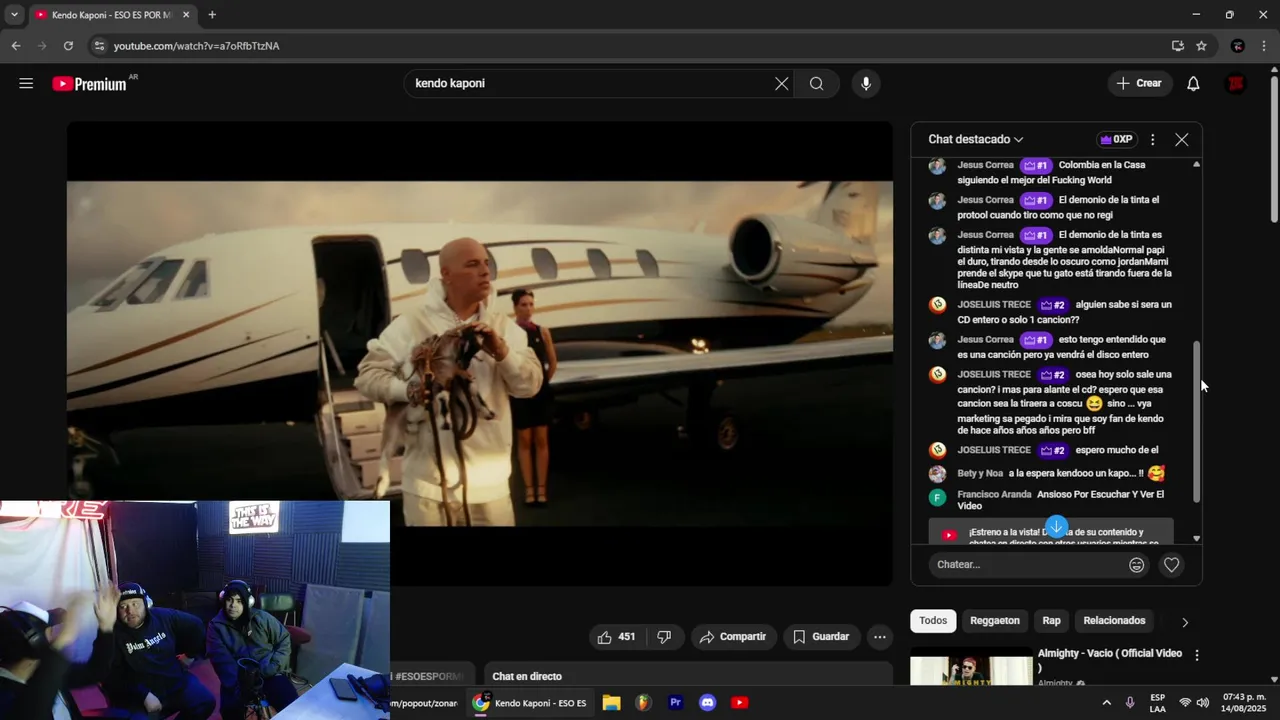Open more video actions ellipsis
Image resolution: width=1280 pixels, height=720 pixels.
[x=880, y=637]
